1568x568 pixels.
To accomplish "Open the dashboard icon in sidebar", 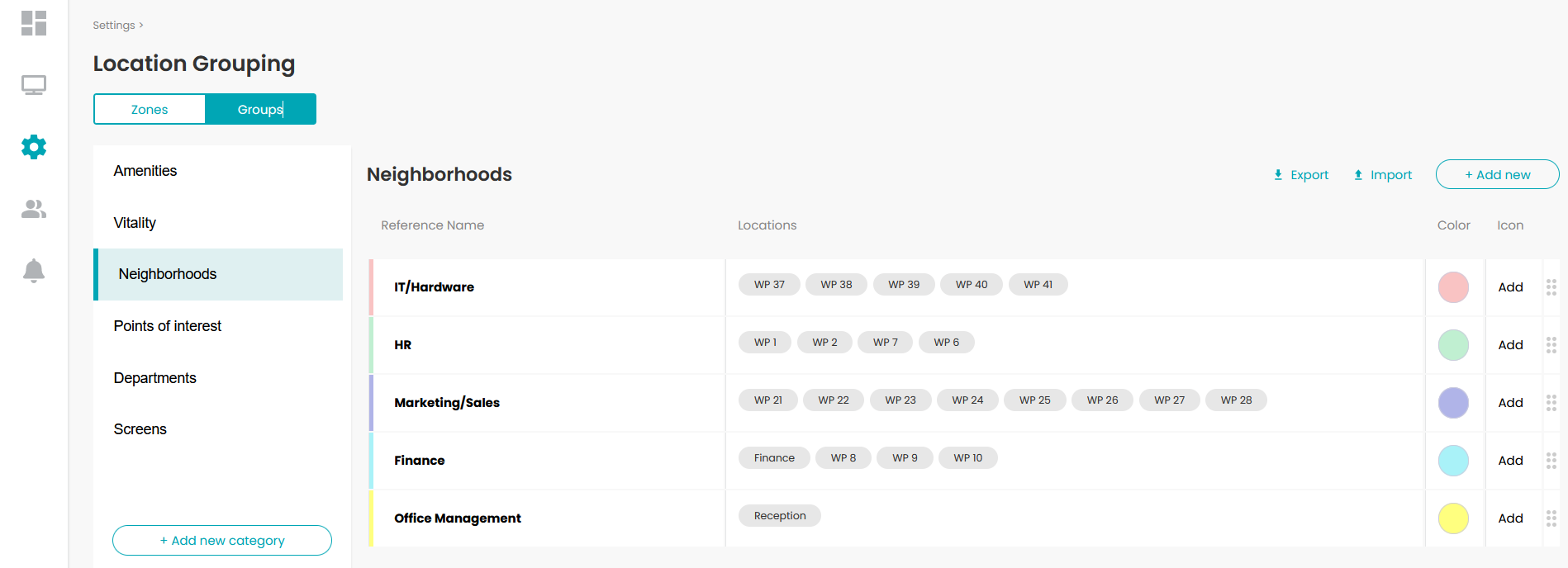I will click(34, 23).
